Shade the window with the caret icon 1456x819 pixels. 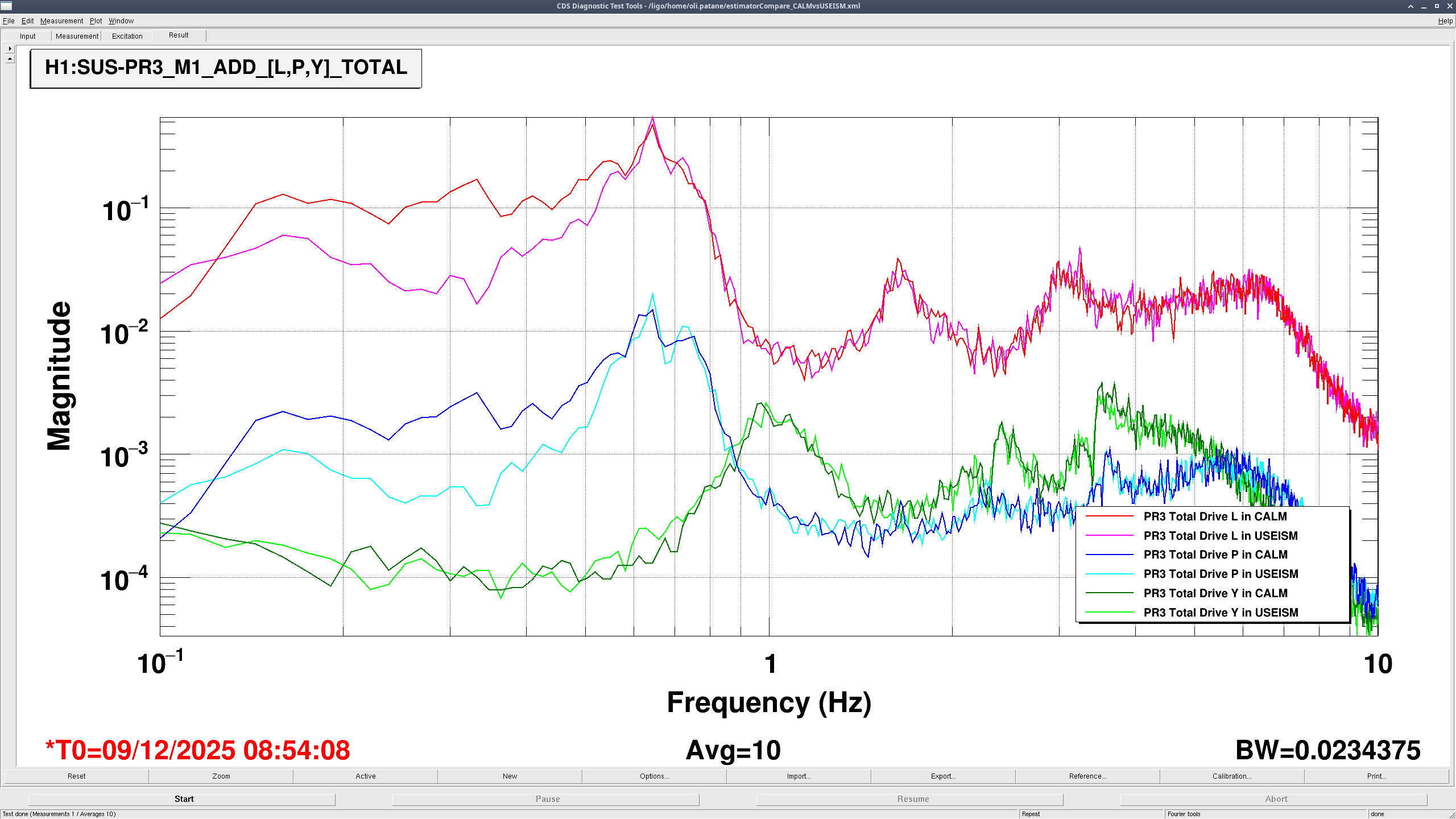(x=1410, y=6)
